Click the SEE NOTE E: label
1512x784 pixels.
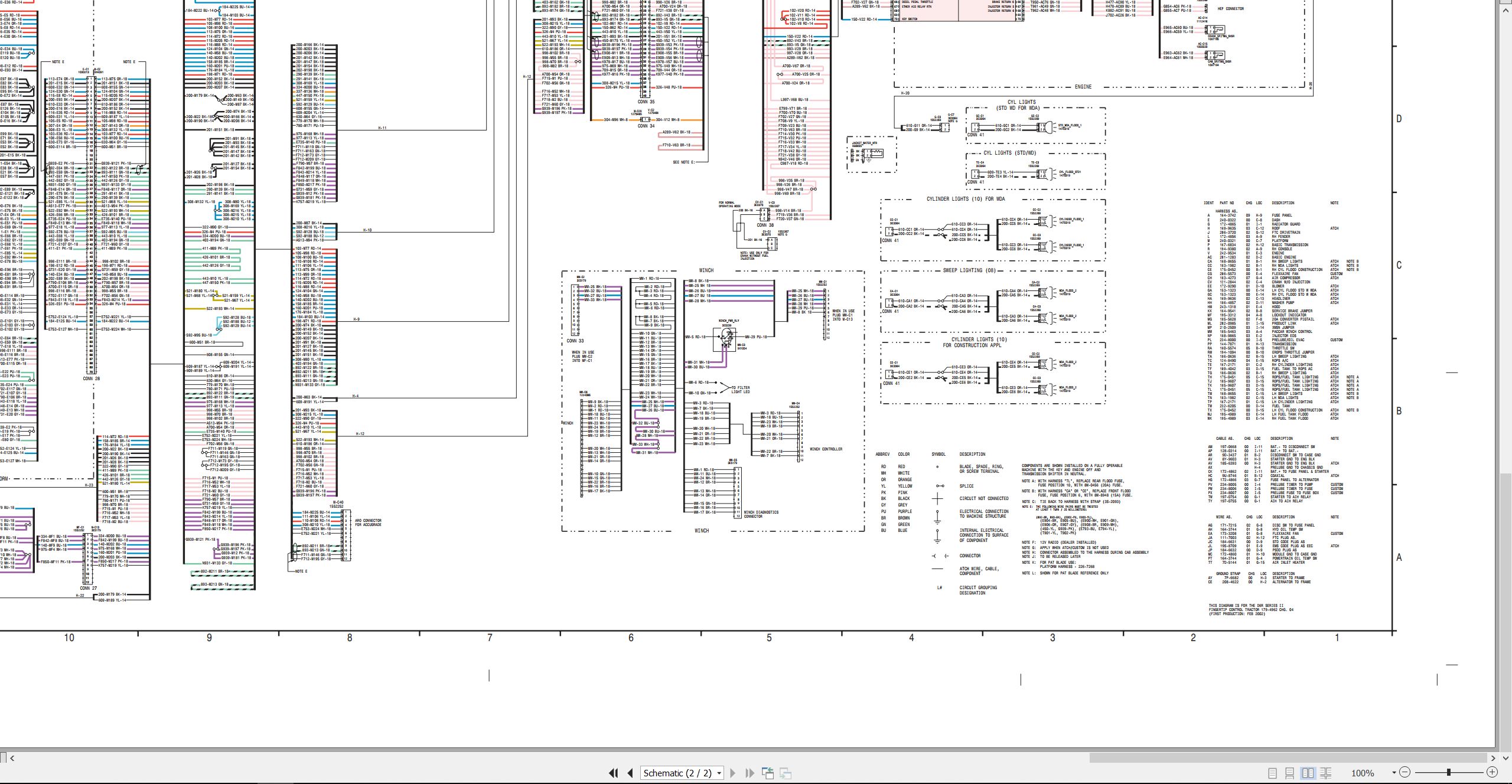pos(684,162)
